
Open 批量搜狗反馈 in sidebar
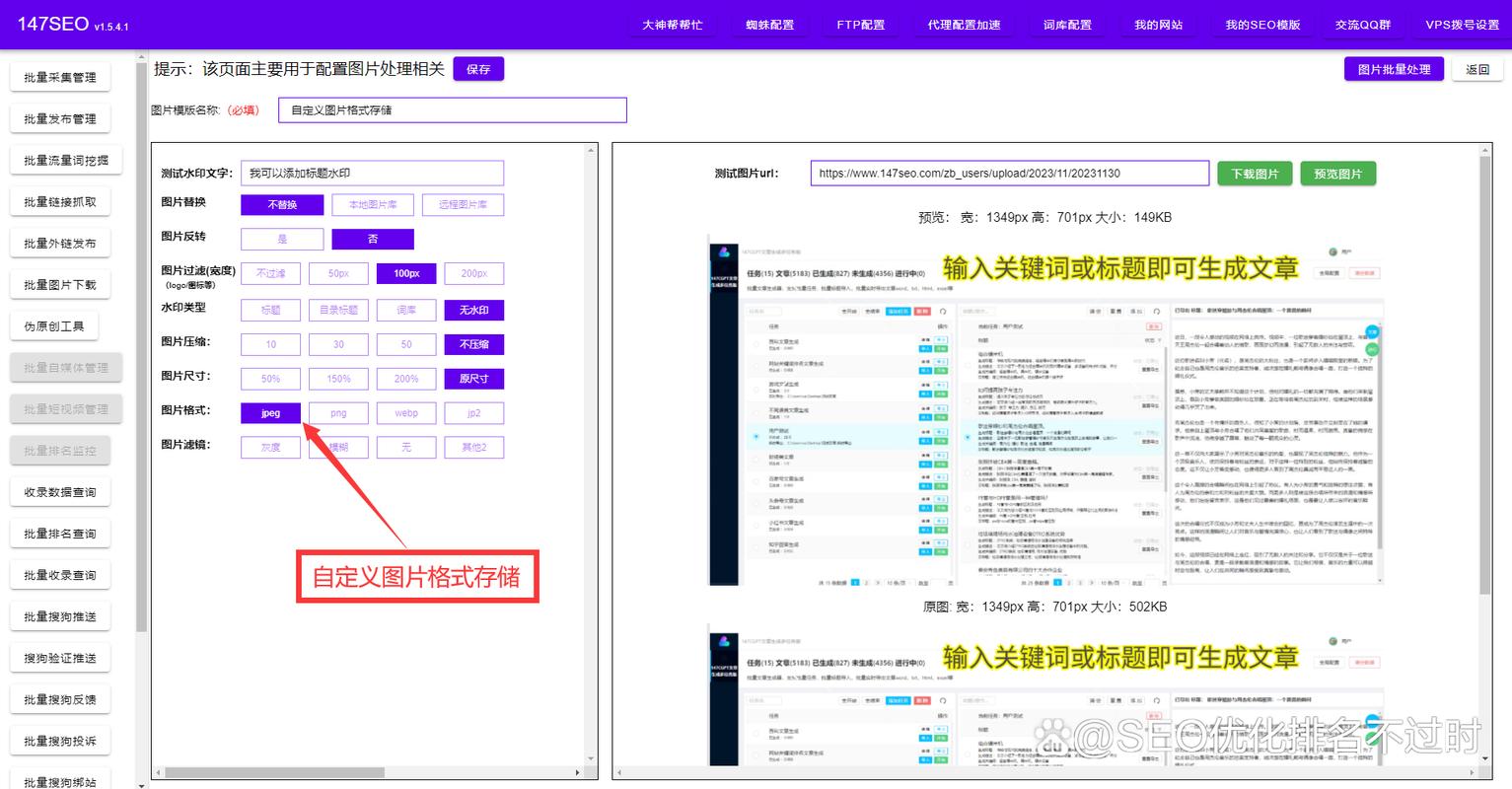pos(60,699)
